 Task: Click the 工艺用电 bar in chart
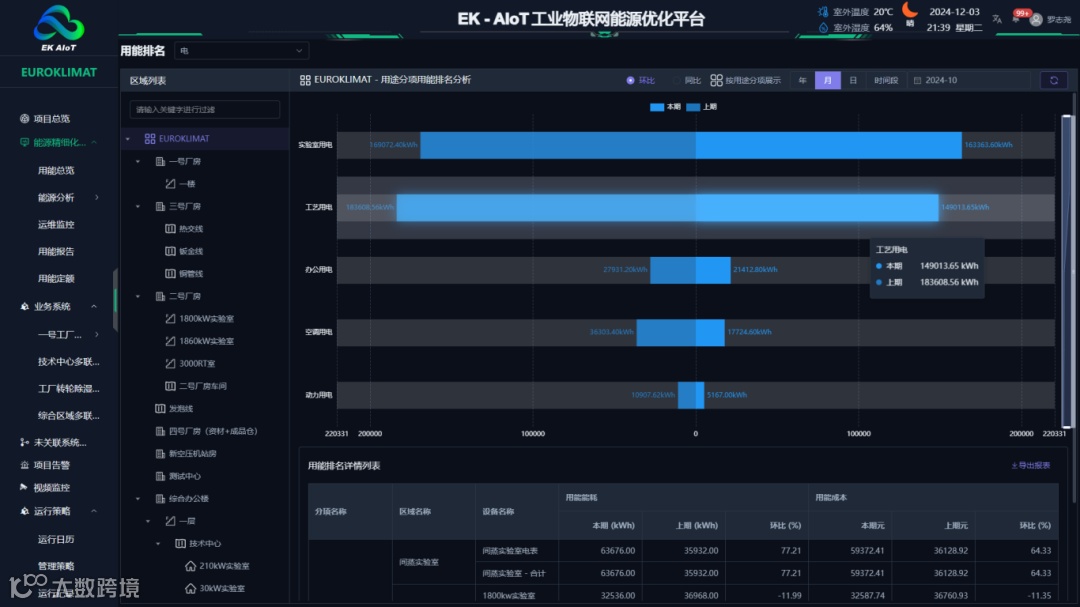[x=667, y=207]
